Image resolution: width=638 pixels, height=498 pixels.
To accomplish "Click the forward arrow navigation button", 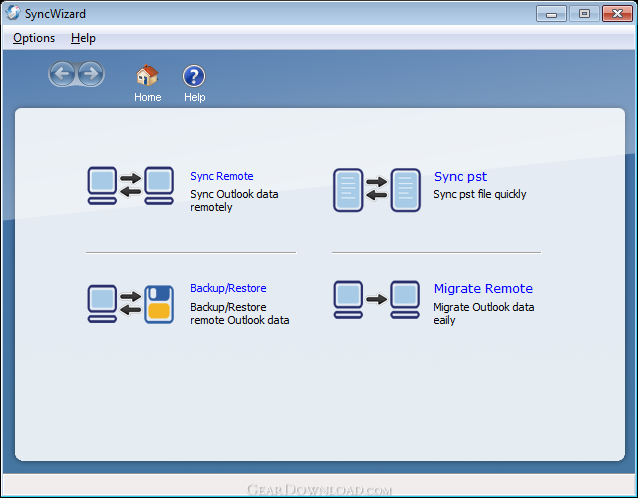I will [91, 74].
